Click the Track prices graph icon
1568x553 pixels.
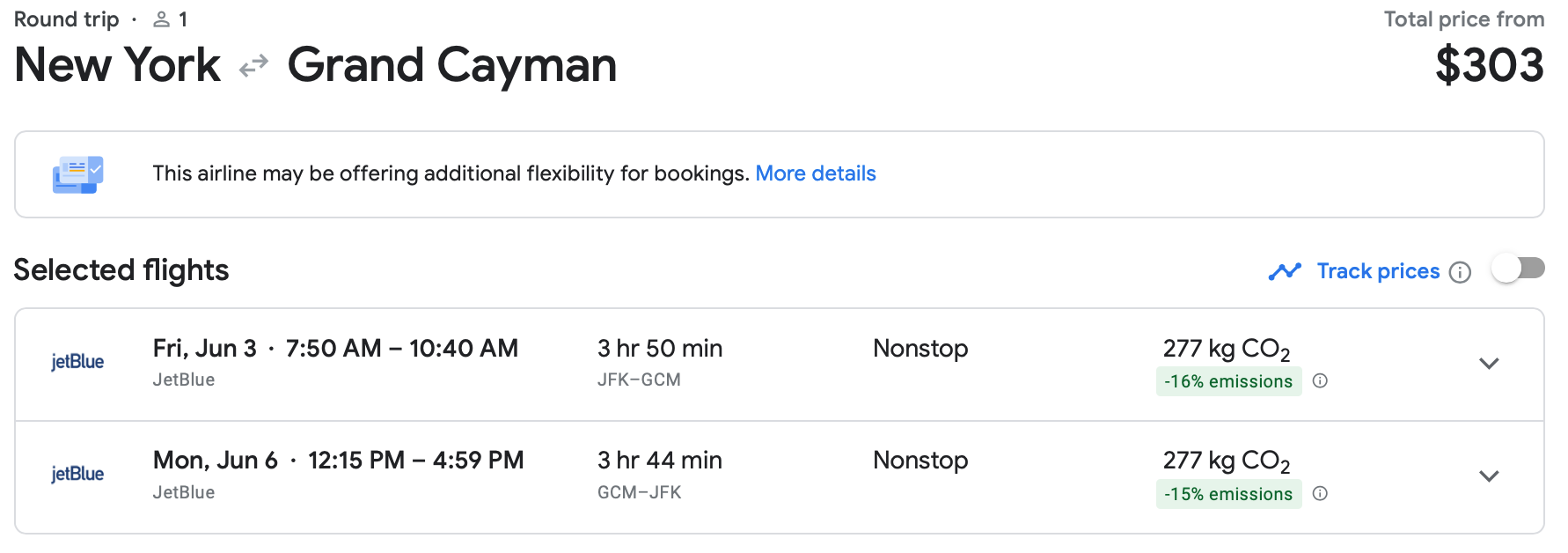[x=1285, y=271]
